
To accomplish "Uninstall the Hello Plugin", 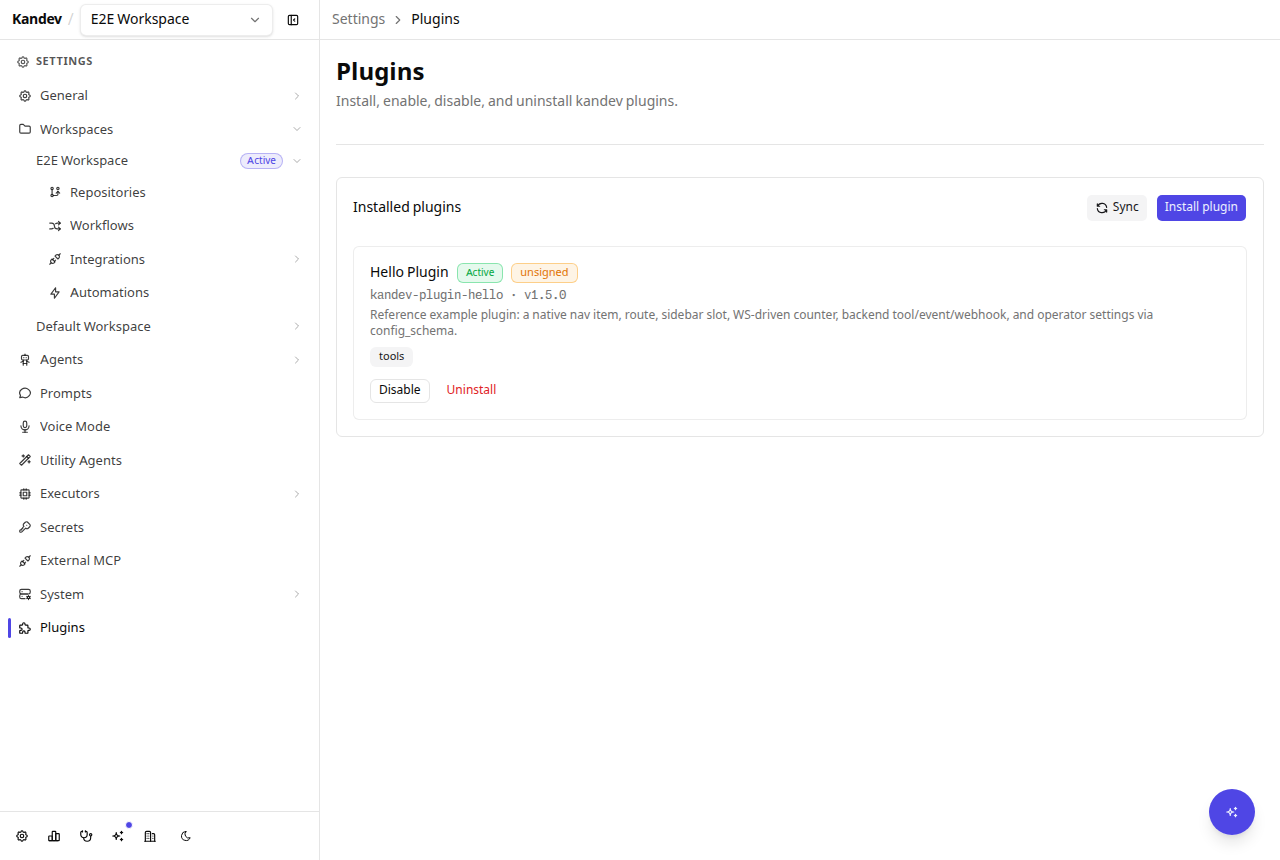I will coord(471,390).
